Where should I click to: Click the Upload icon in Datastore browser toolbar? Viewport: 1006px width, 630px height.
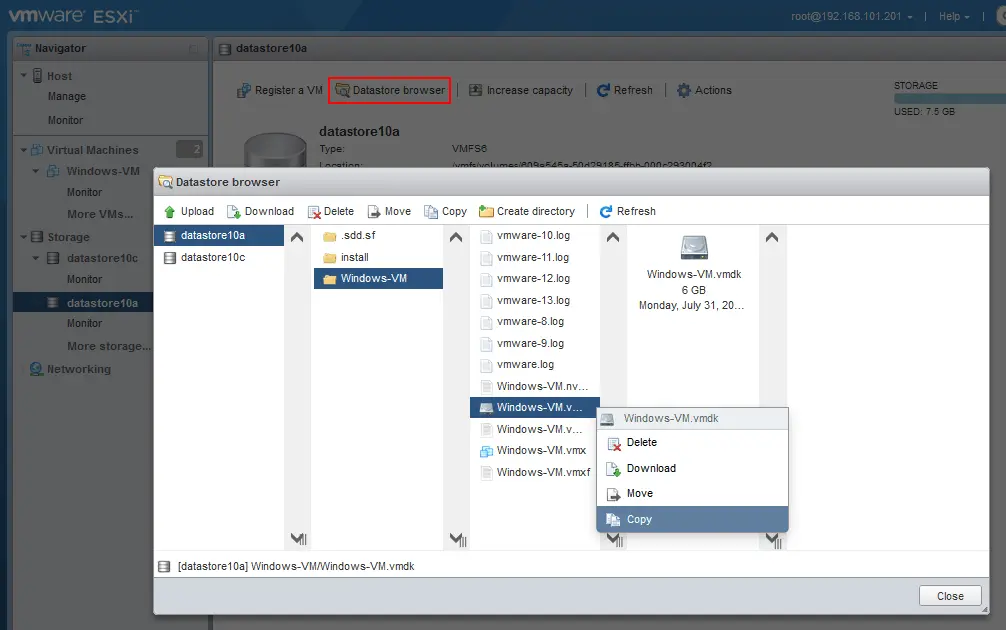[169, 212]
